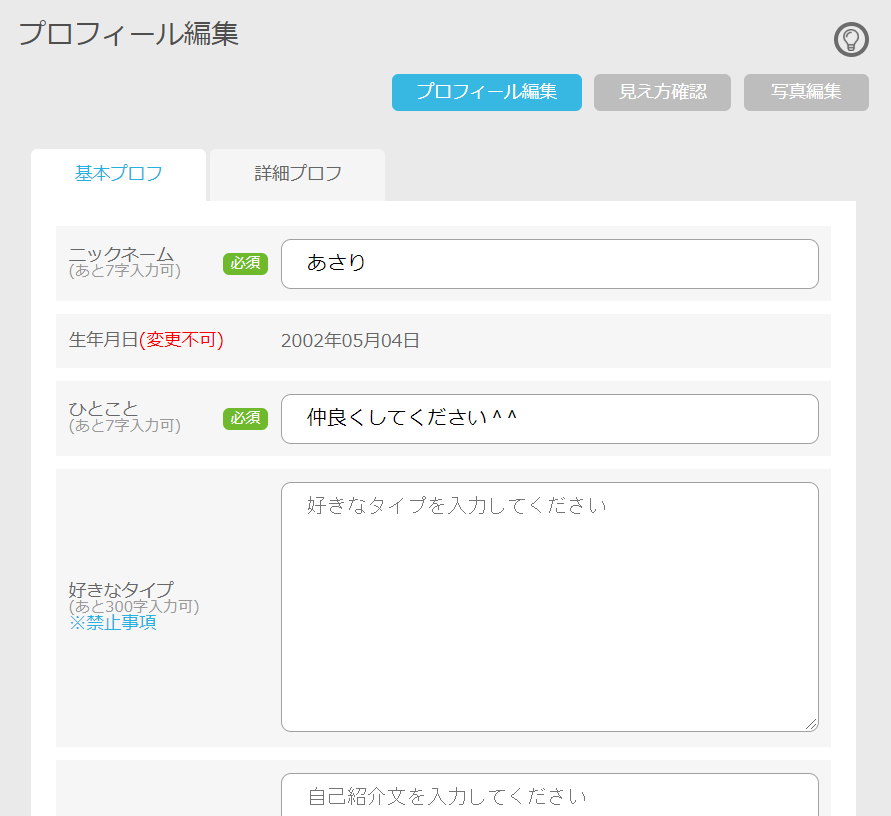Focus the ひとこと field with 仲良くしてください
The height and width of the screenshot is (816, 891).
(x=549, y=419)
